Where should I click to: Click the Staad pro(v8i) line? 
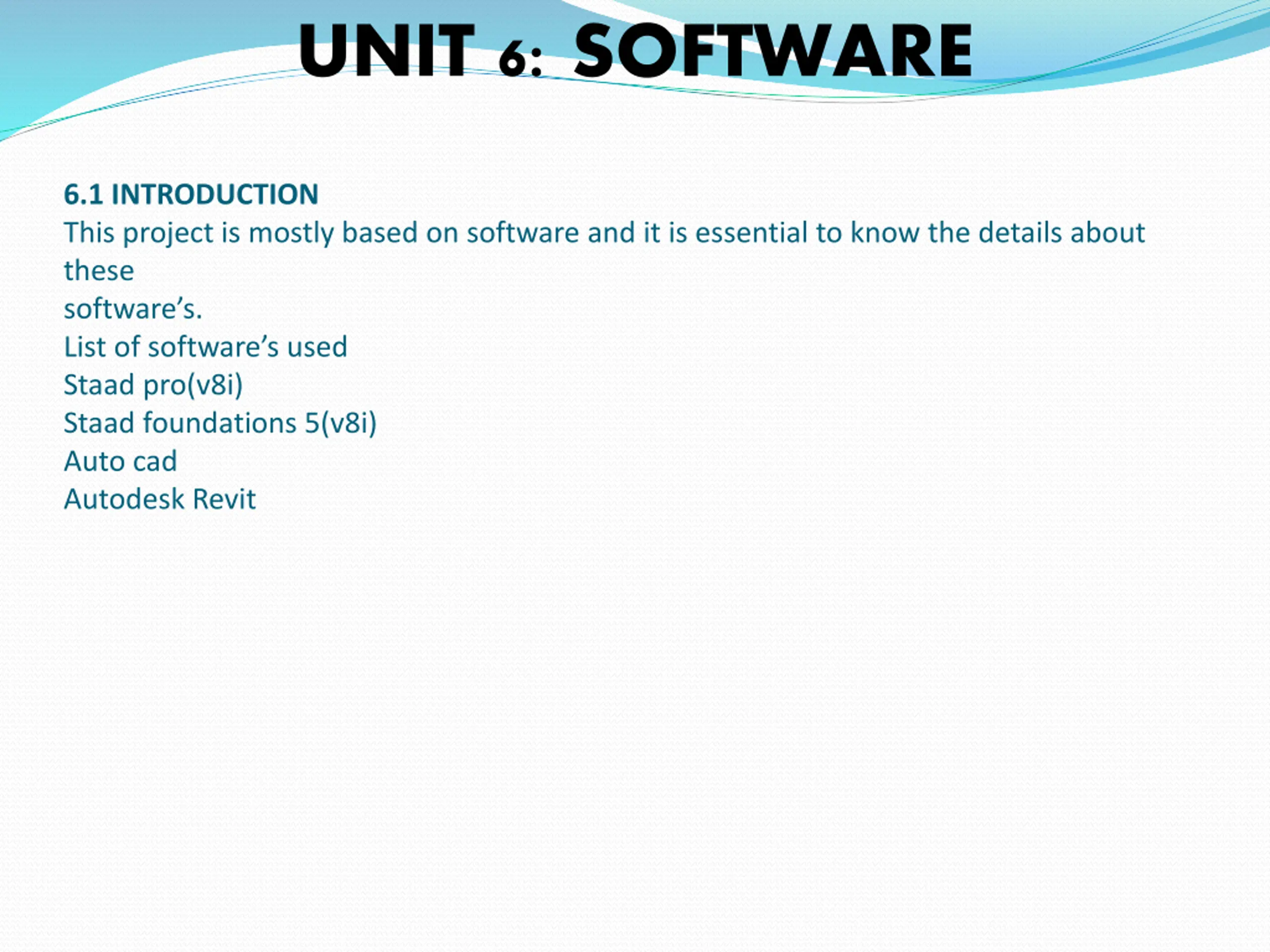(153, 384)
